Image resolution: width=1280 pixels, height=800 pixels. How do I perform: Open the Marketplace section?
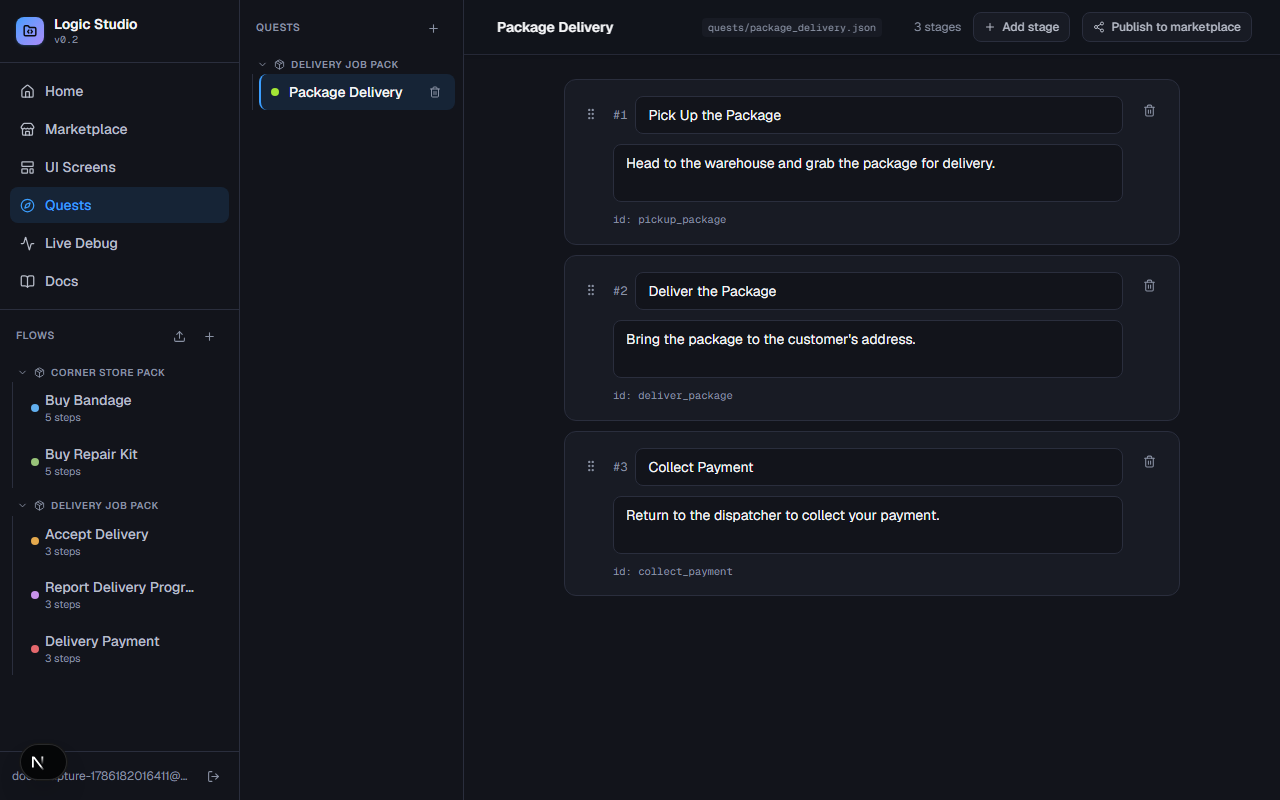pyautogui.click(x=120, y=129)
